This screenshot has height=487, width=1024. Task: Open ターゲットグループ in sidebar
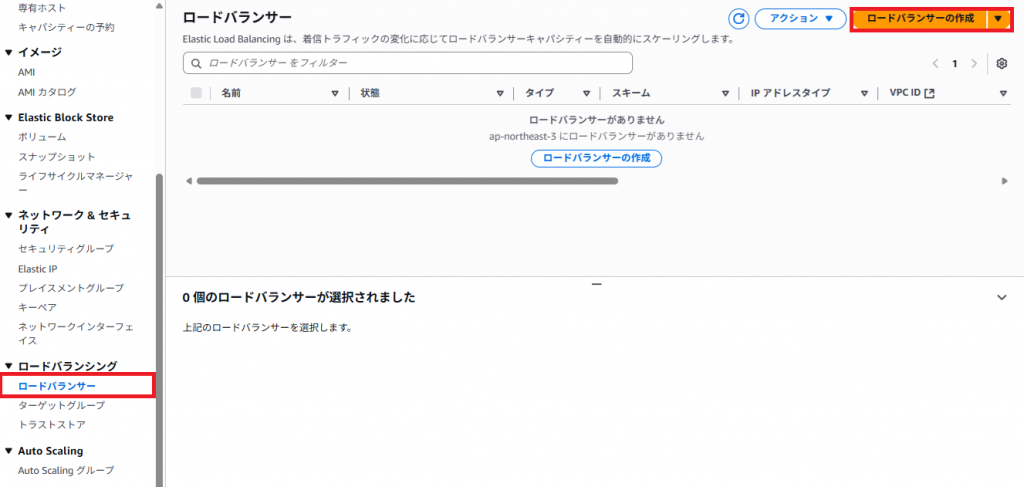[61, 405]
